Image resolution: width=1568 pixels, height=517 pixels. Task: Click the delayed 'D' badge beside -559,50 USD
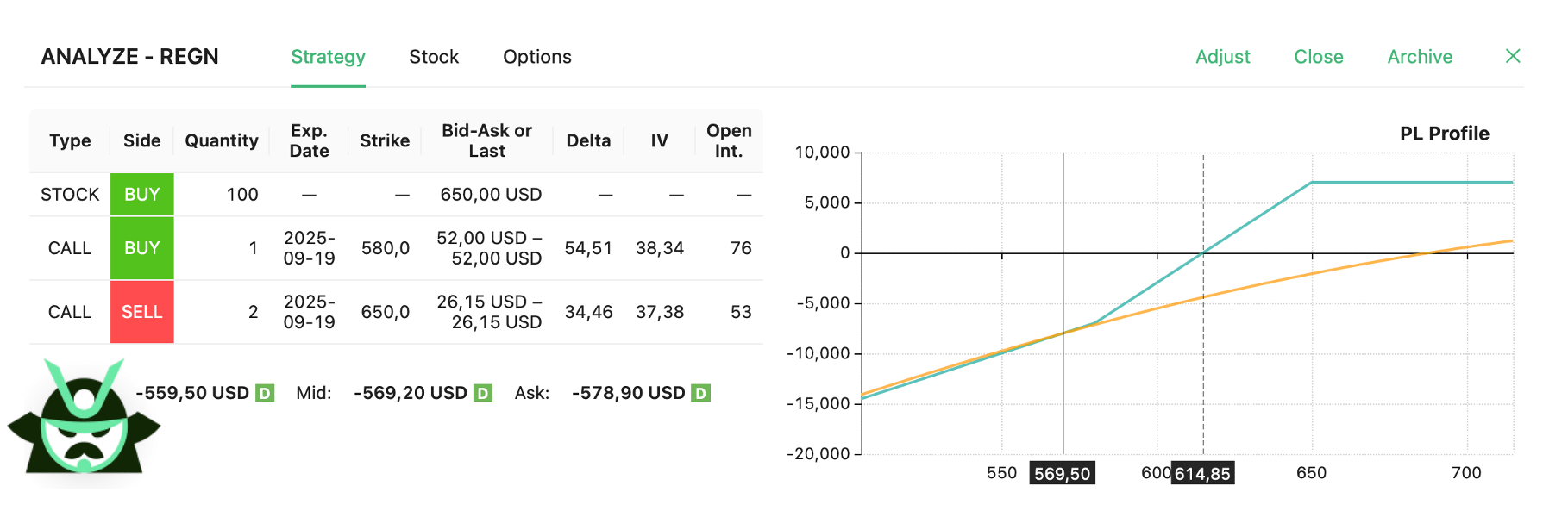265,393
